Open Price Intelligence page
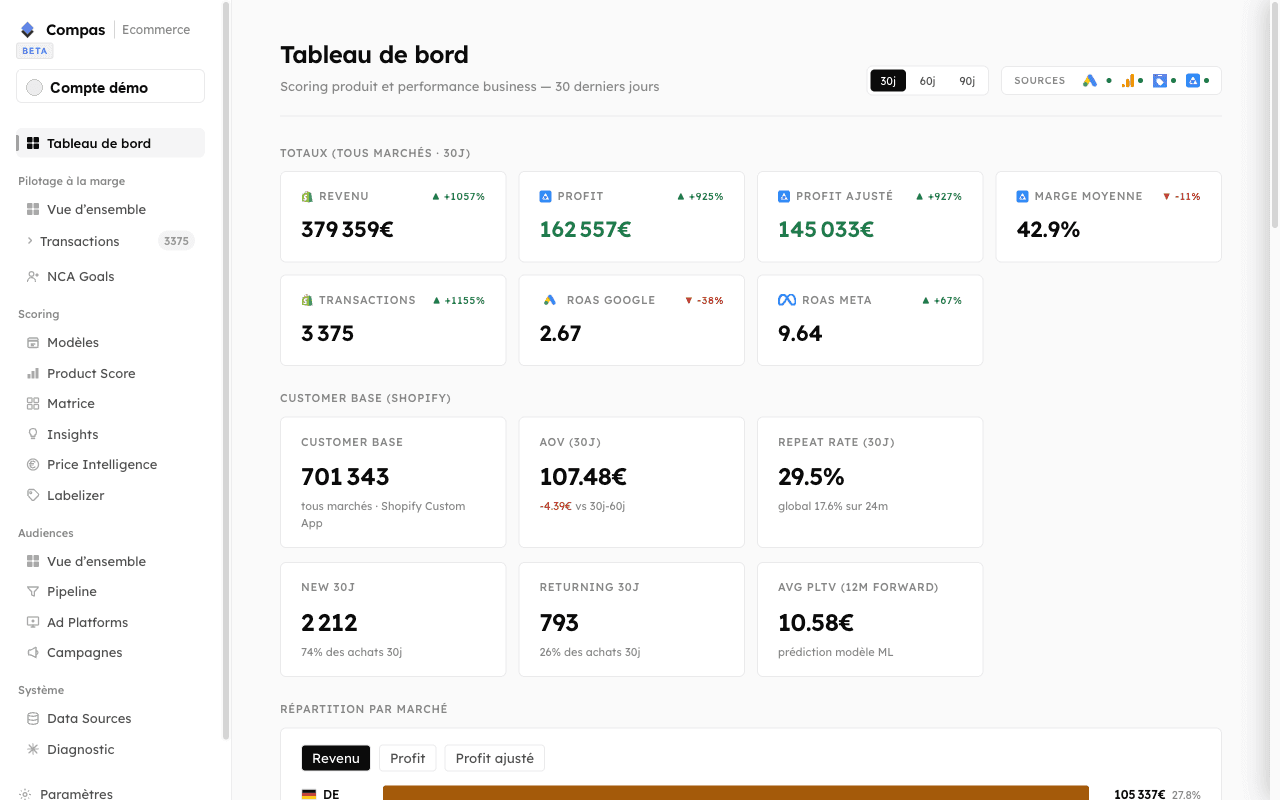Screen dimensions: 1280x800 tap(110, 464)
